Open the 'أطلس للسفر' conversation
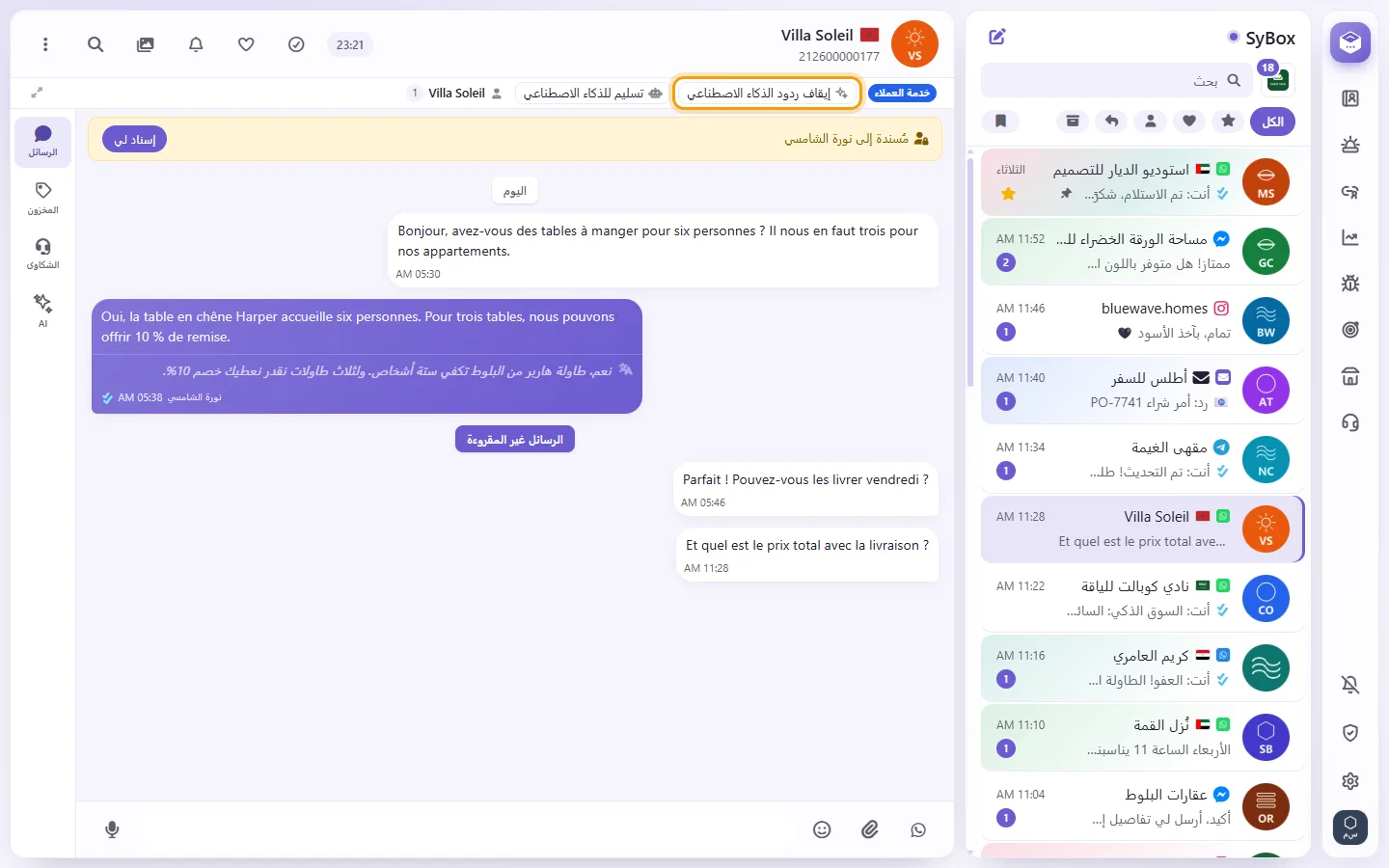The width and height of the screenshot is (1389, 868). click(1142, 390)
